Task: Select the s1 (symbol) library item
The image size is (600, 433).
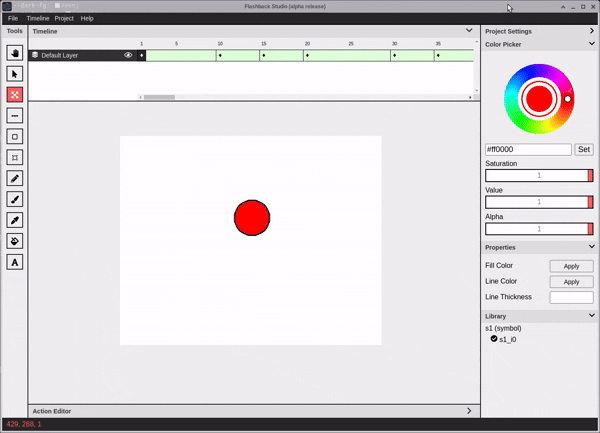Action: tap(503, 328)
